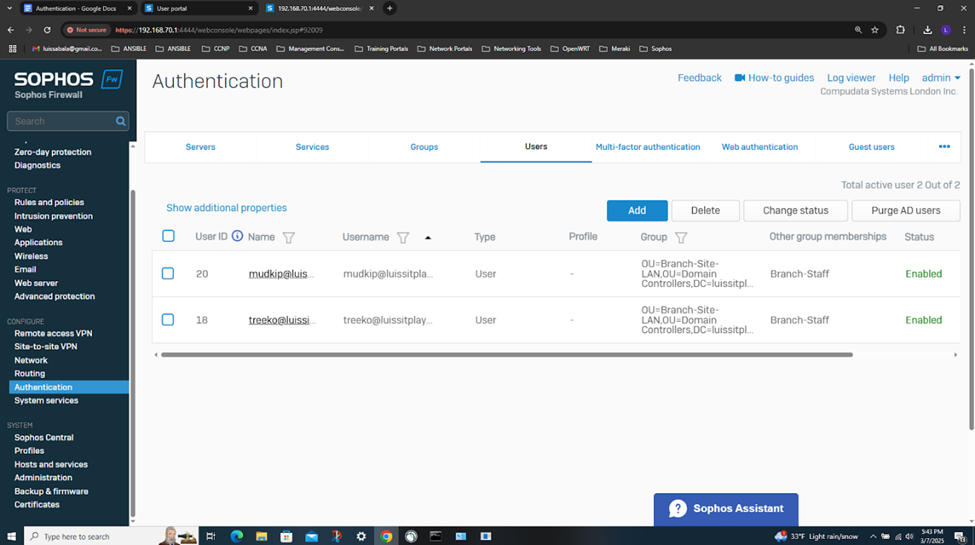Open Help link

tap(899, 78)
